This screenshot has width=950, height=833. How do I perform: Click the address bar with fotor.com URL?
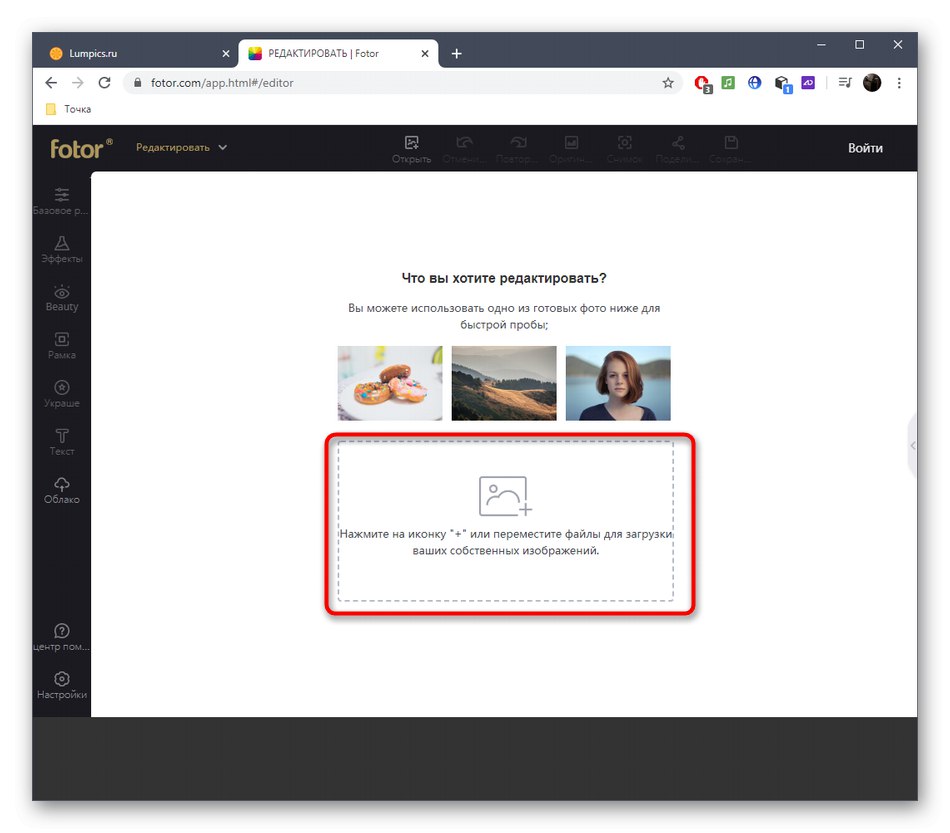pos(402,83)
